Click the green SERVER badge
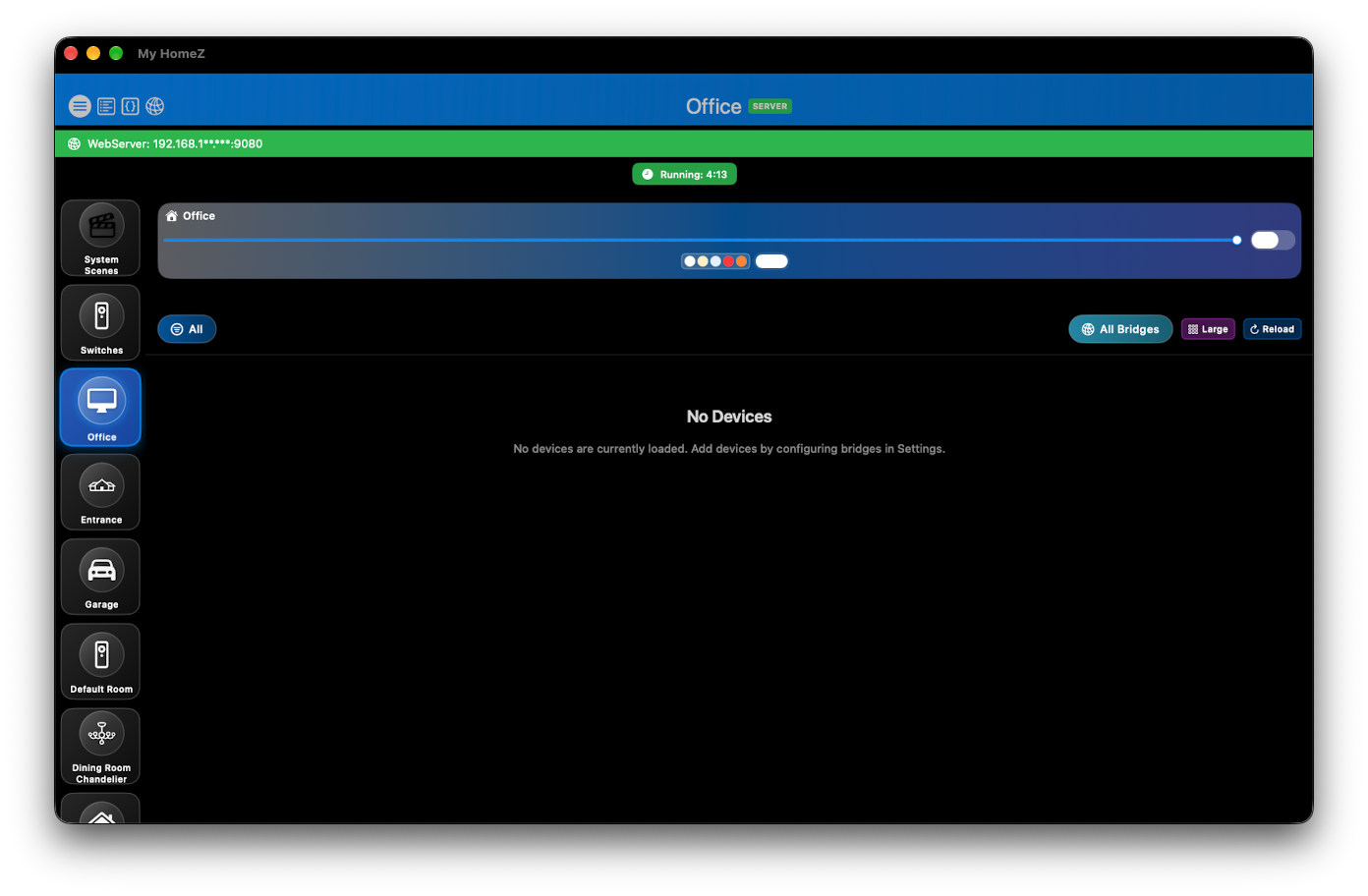This screenshot has height=896, width=1368. (770, 106)
